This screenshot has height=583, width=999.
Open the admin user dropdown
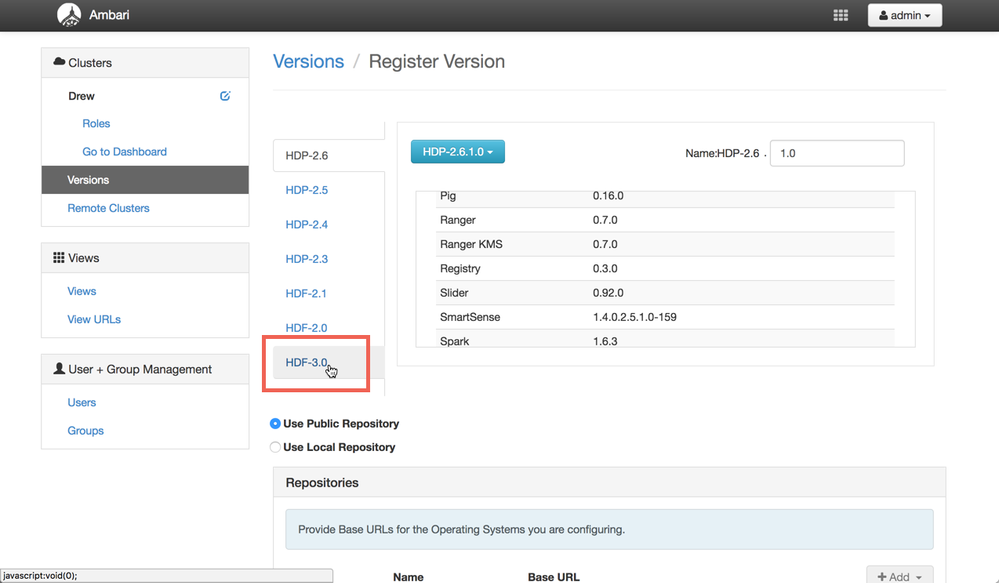click(905, 15)
